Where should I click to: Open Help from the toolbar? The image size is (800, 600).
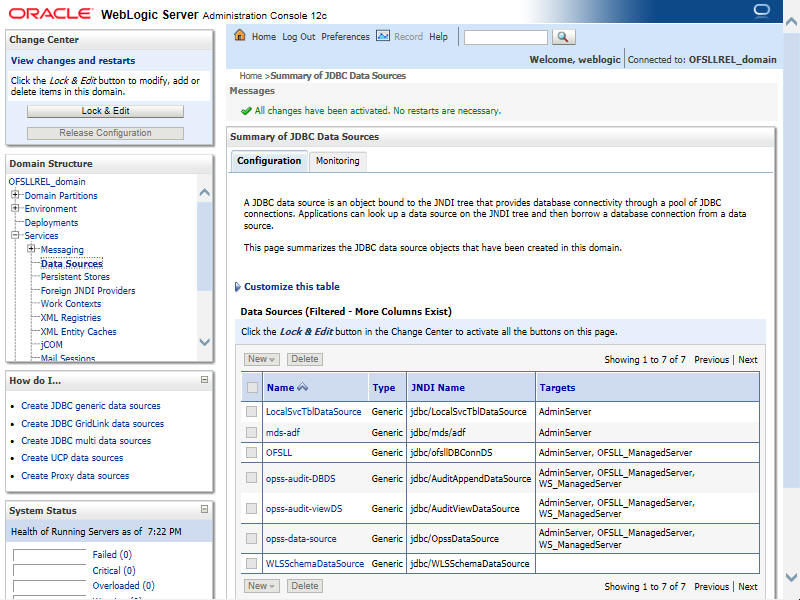(438, 37)
